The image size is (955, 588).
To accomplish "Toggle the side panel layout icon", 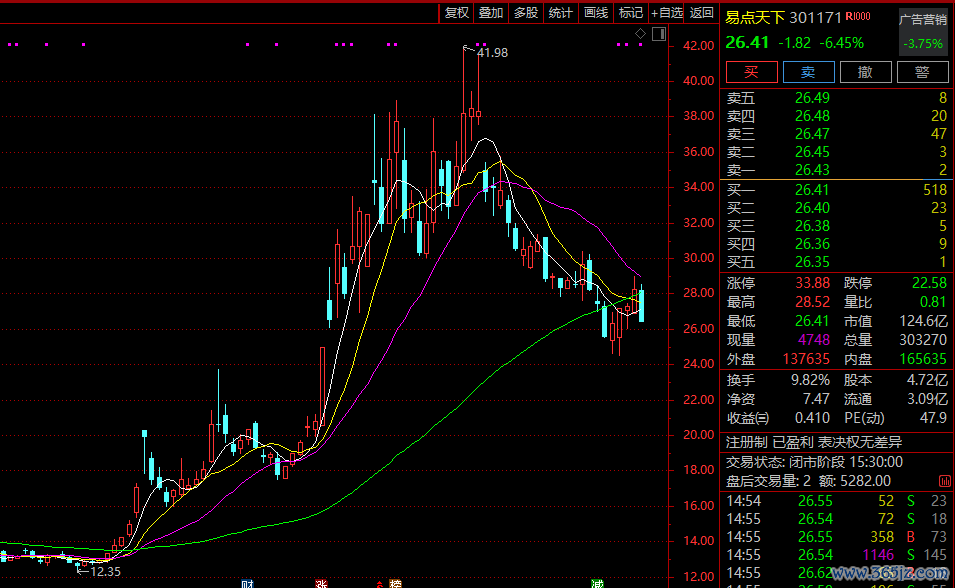I will [659, 34].
